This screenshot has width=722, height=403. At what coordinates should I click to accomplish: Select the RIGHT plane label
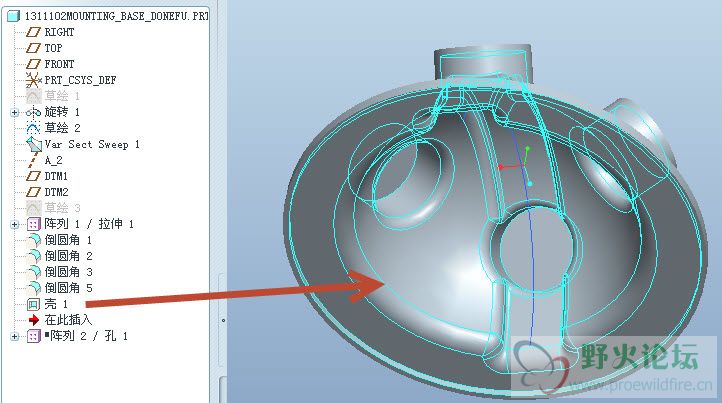59,32
